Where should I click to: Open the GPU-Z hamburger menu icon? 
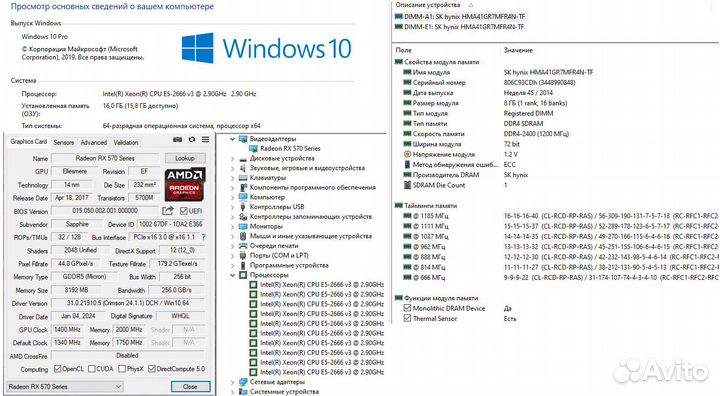coord(205,140)
